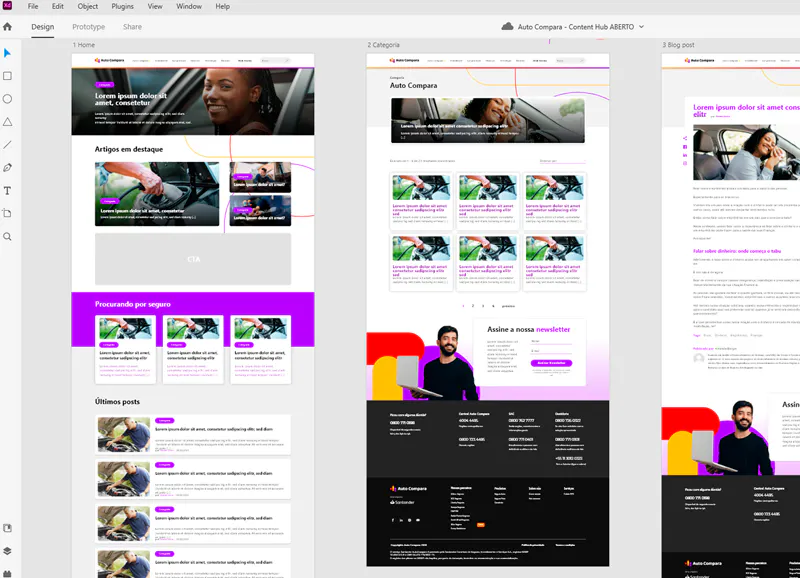Click the newsletter name input field in Categoria
Image resolution: width=800 pixels, height=578 pixels.
(x=551, y=342)
